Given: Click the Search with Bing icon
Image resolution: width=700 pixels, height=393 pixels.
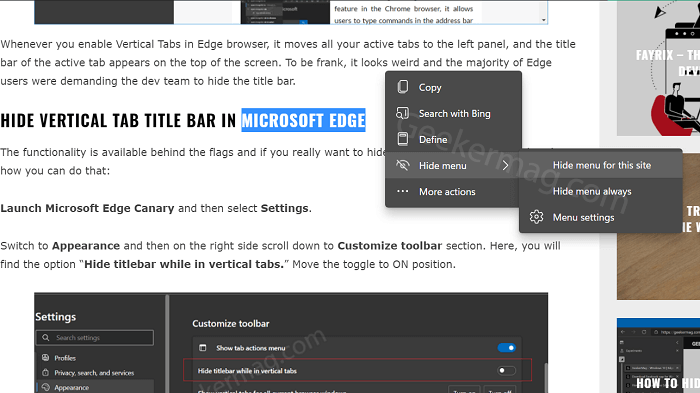Looking at the screenshot, I should (x=402, y=113).
